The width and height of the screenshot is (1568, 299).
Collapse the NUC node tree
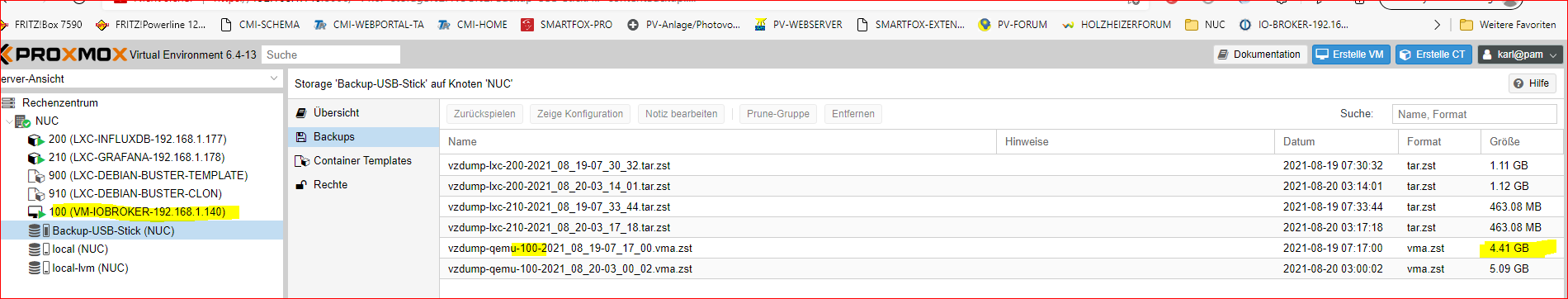(x=9, y=121)
